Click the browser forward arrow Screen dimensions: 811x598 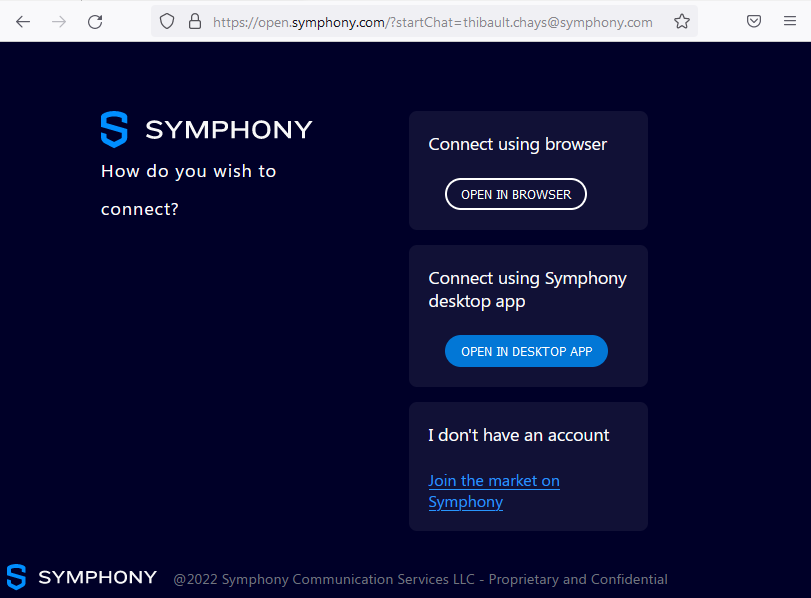click(x=59, y=21)
